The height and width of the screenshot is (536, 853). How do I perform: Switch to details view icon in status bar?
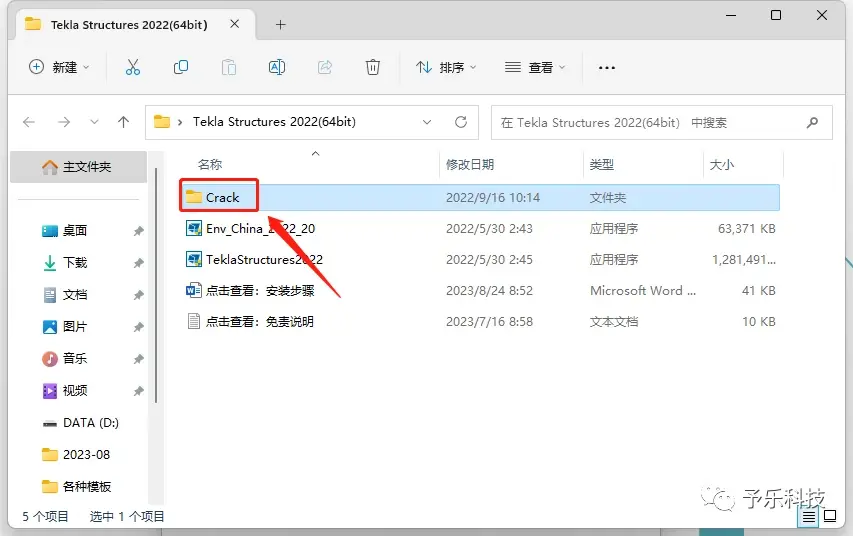click(x=809, y=516)
